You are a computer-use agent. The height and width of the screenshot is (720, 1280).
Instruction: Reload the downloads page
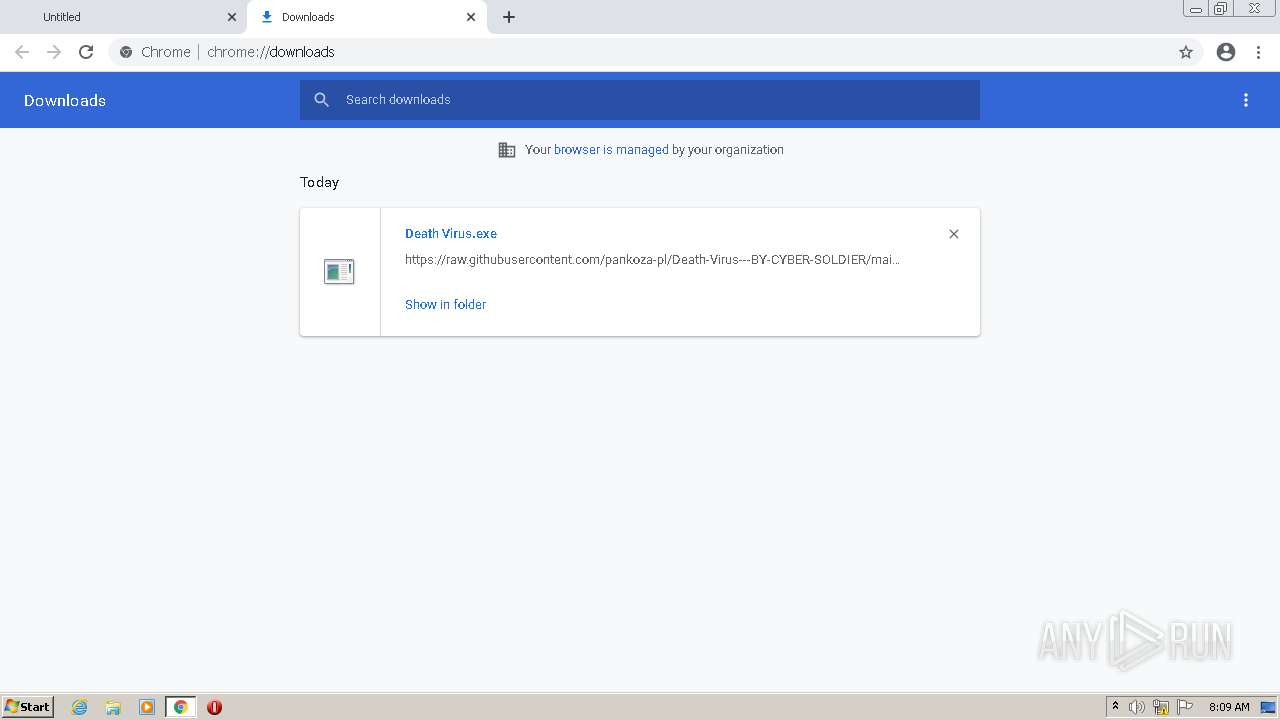point(86,52)
